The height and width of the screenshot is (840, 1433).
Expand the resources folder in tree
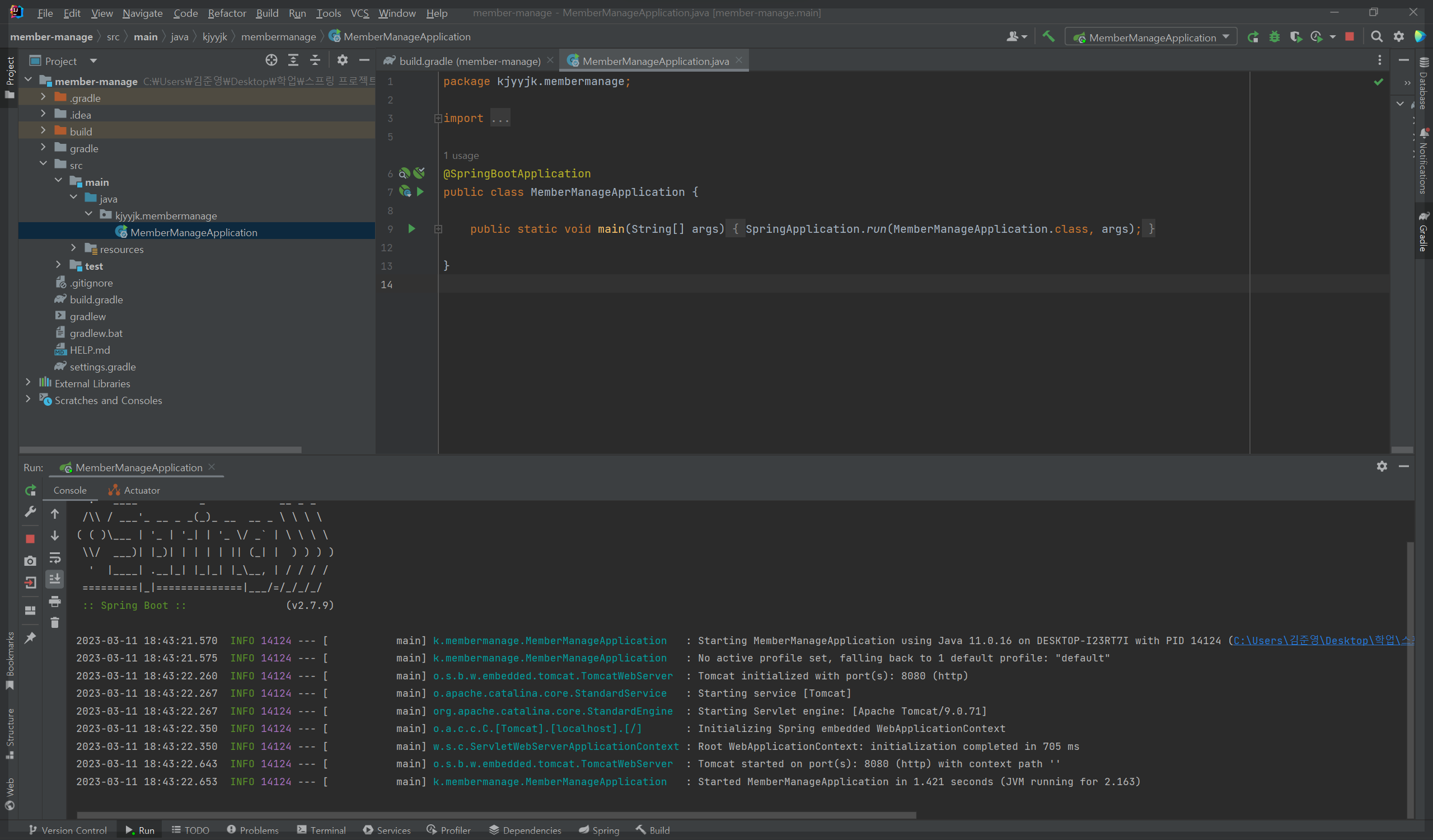click(x=73, y=248)
